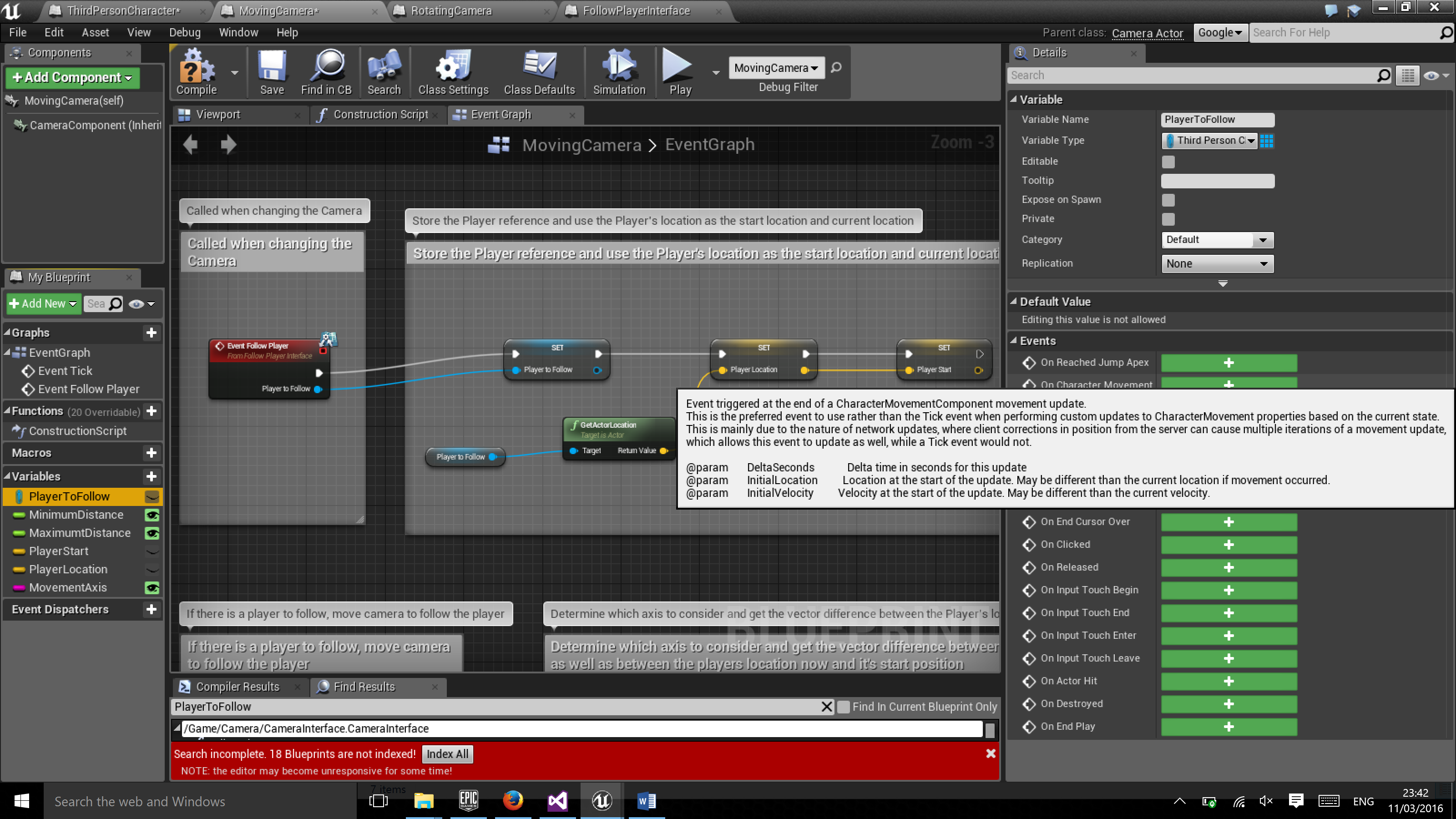Expand advanced Variable properties arrow
Viewport: 1456px width, 819px height.
pos(1223,283)
